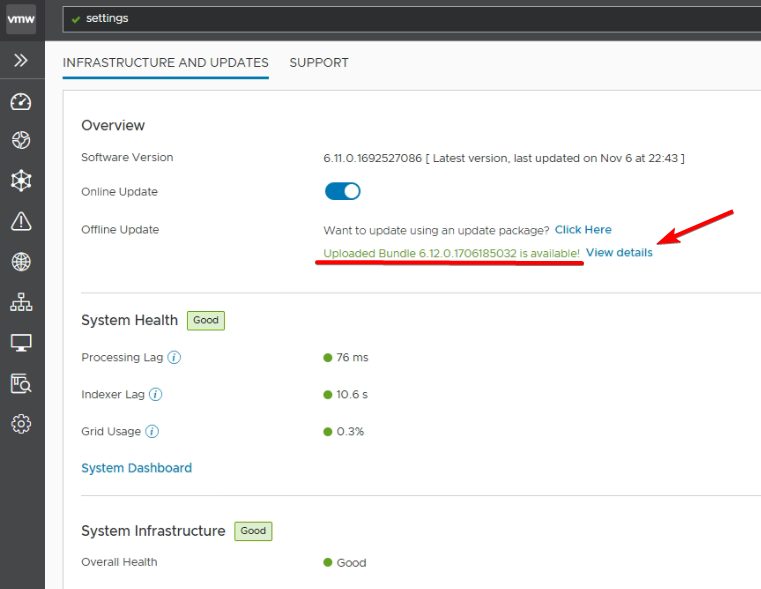This screenshot has height=589, width=761.
Task: Open the hexagon network nodes icon
Action: [21, 181]
